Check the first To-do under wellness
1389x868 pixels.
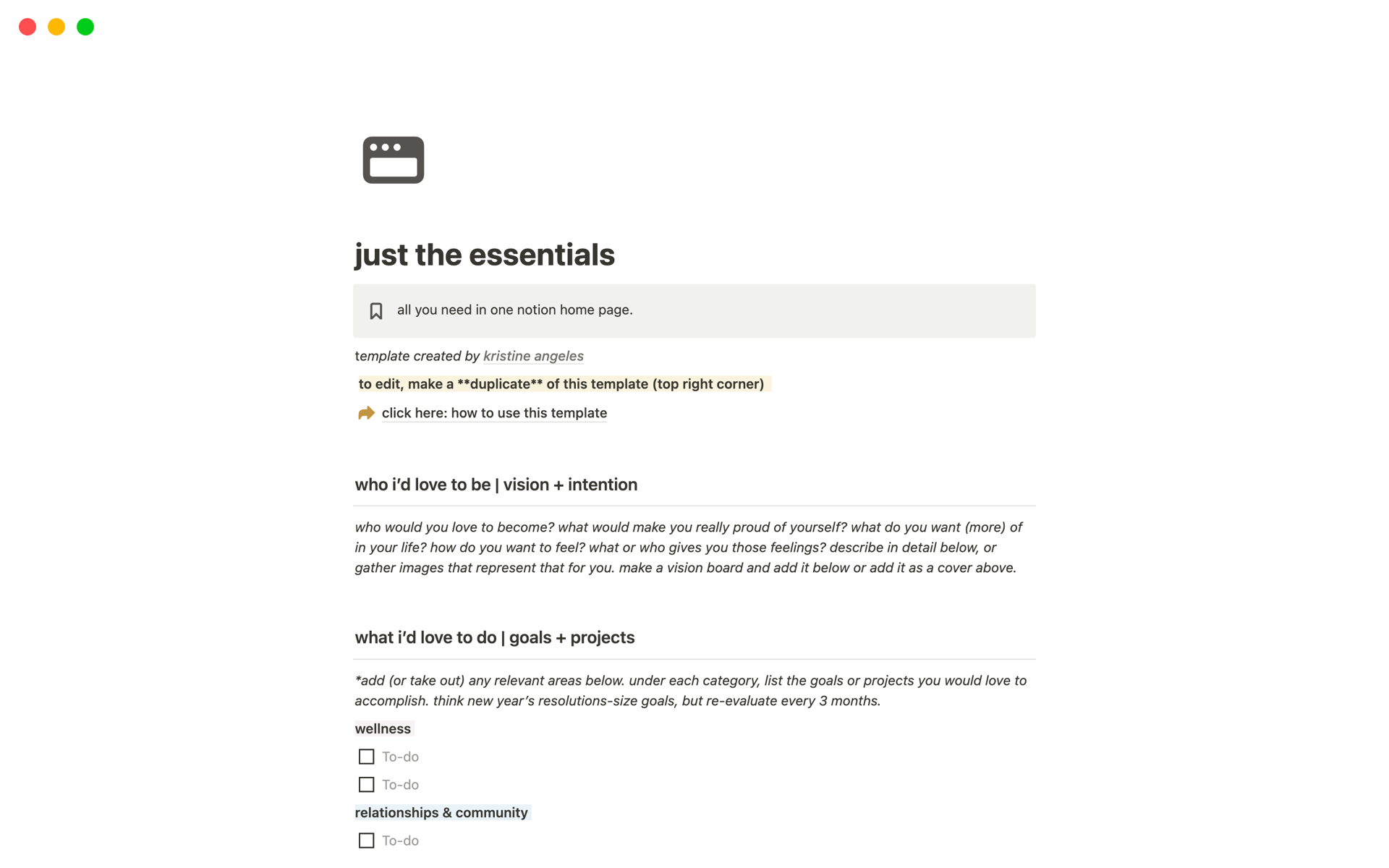366,757
